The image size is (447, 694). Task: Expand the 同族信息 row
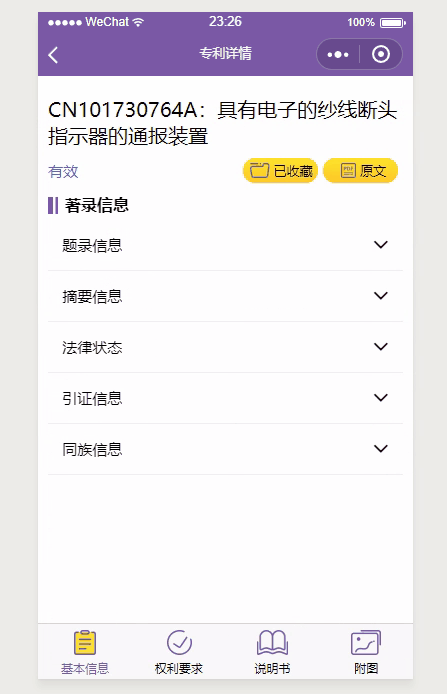(x=225, y=449)
